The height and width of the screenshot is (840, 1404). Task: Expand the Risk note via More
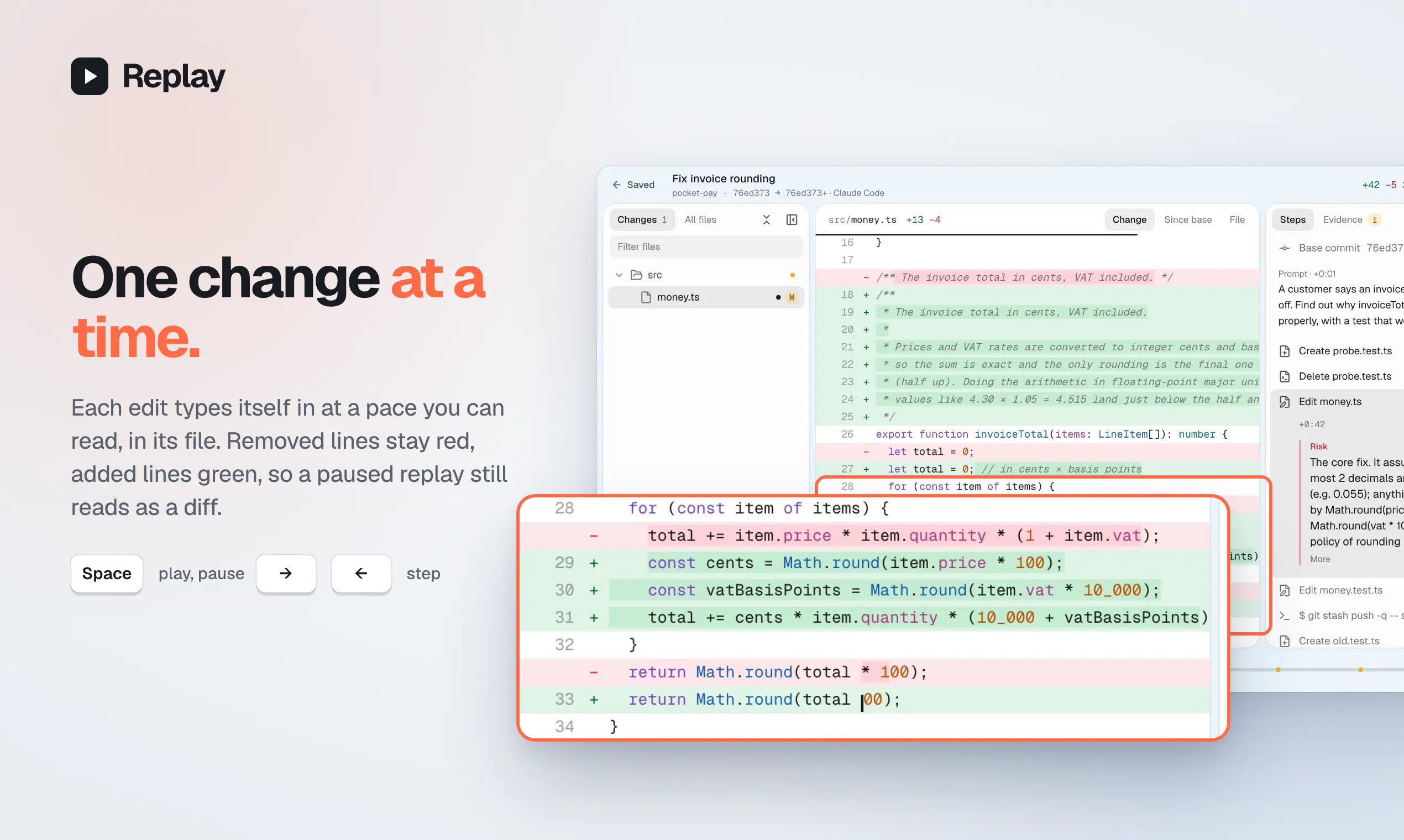point(1319,559)
